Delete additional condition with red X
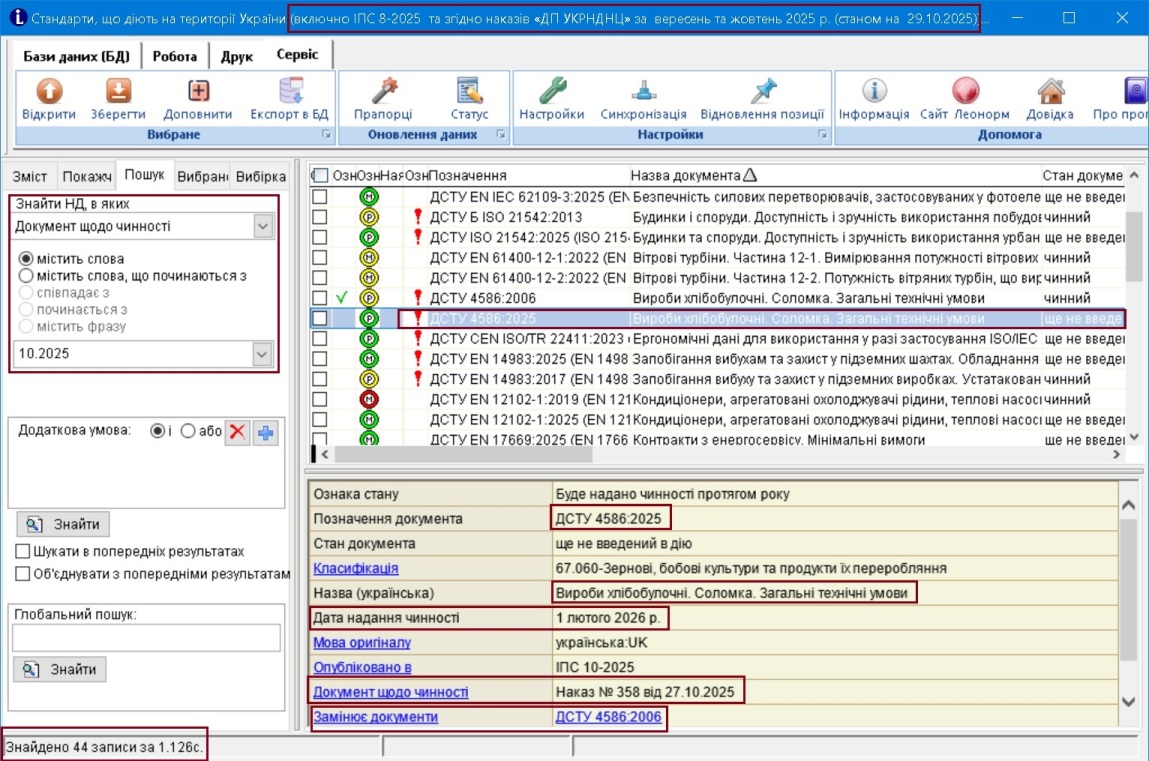The height and width of the screenshot is (761, 1149). (237, 432)
